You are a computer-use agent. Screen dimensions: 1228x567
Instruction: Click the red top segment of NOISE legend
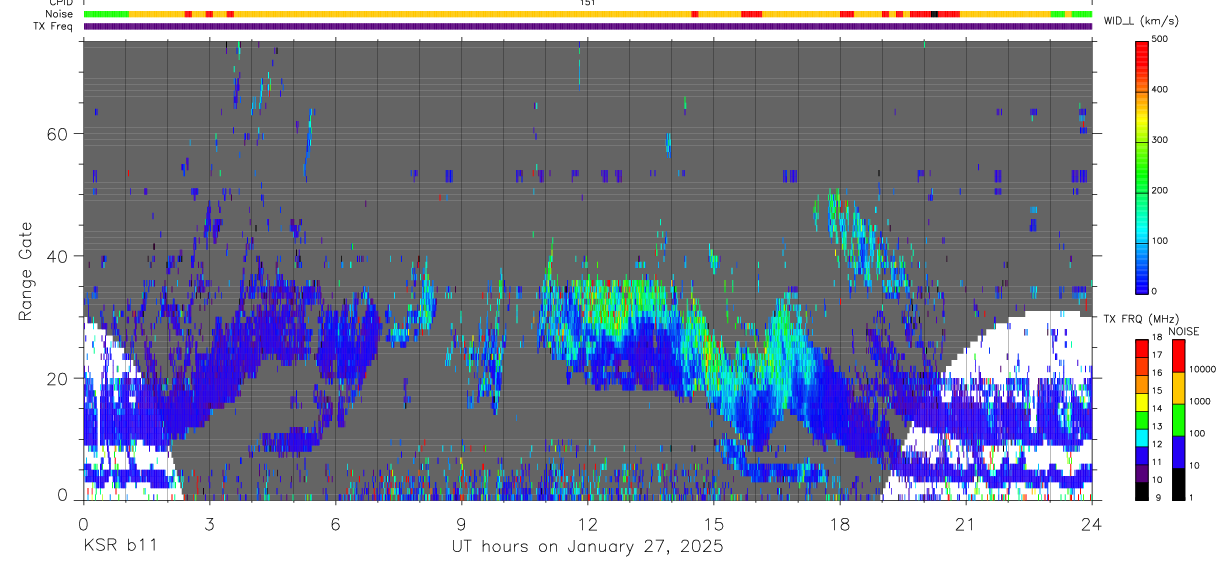click(x=1178, y=356)
